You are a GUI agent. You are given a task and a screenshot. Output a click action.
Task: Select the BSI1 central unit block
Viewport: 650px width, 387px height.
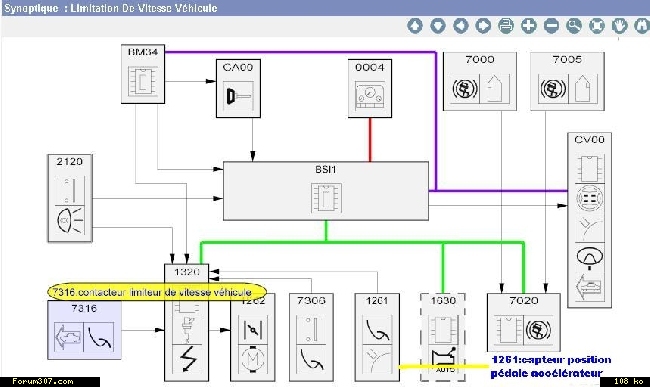(326, 191)
